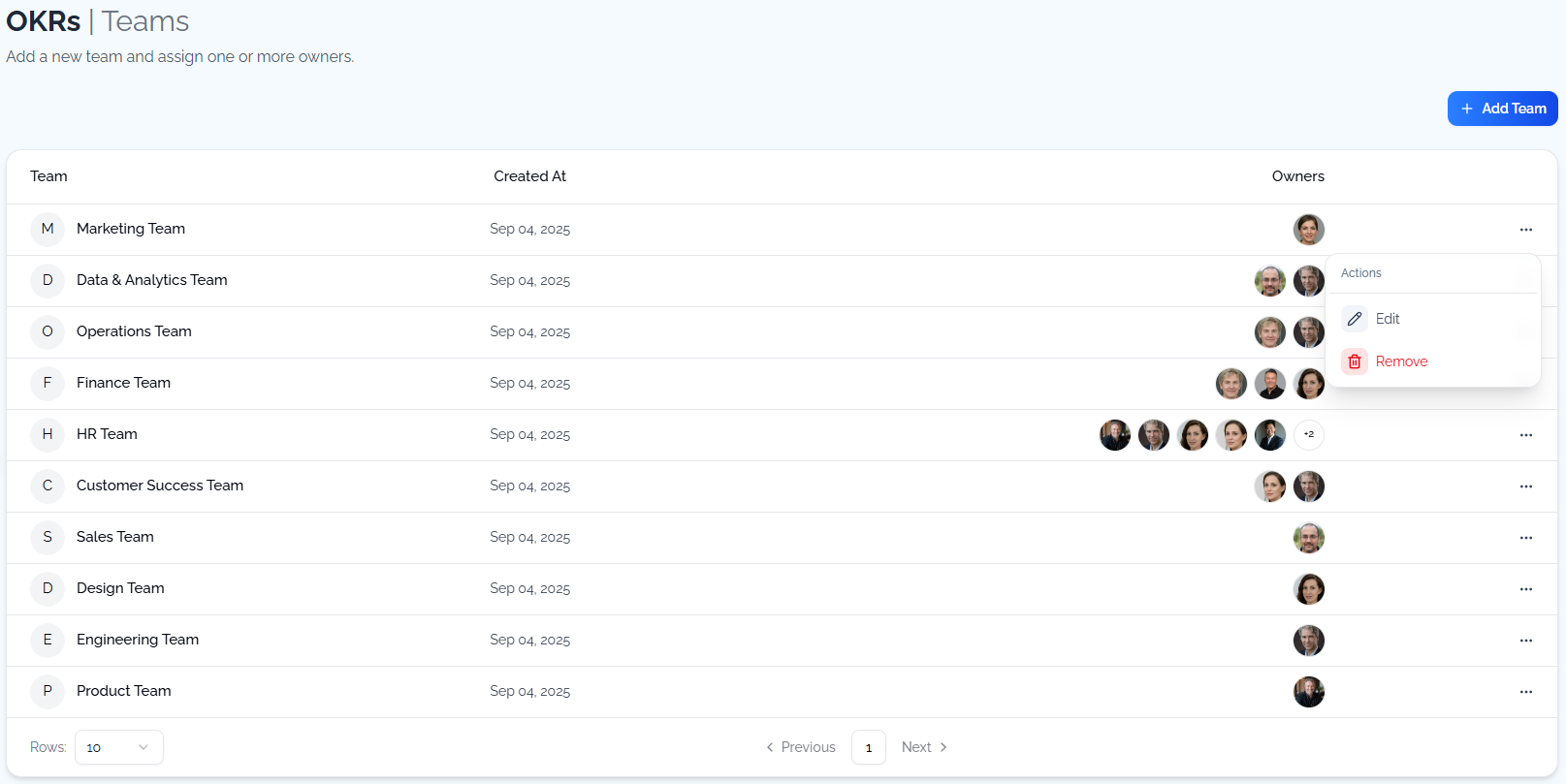Click the Sales Team ellipsis icon

1525,538
